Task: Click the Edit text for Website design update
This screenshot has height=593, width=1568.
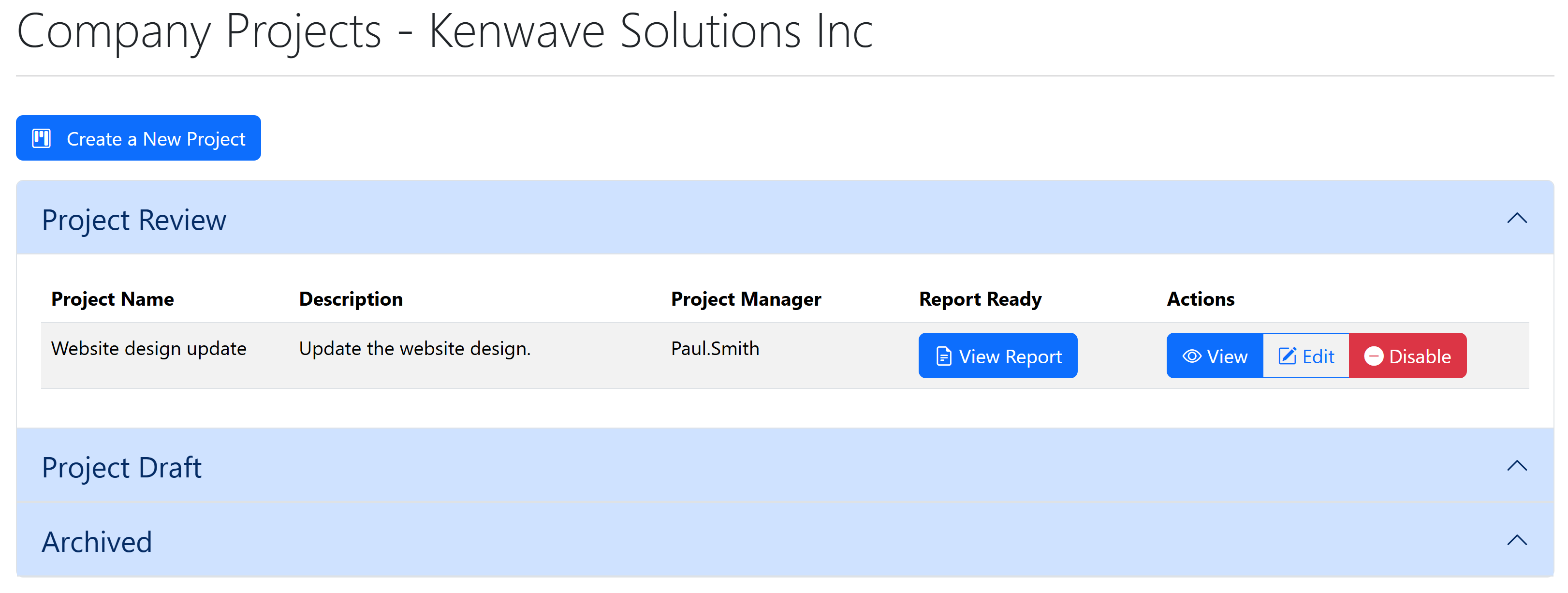Action: [1318, 356]
